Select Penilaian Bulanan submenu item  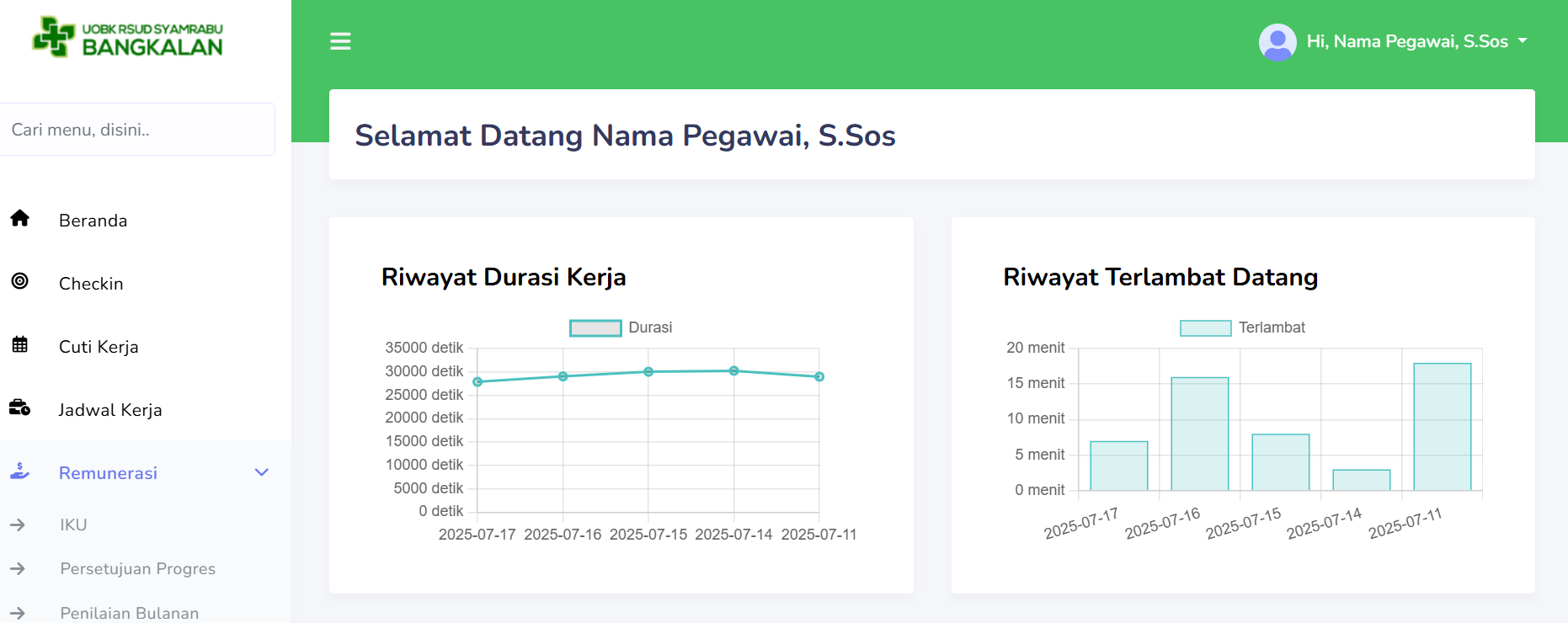pos(130,613)
